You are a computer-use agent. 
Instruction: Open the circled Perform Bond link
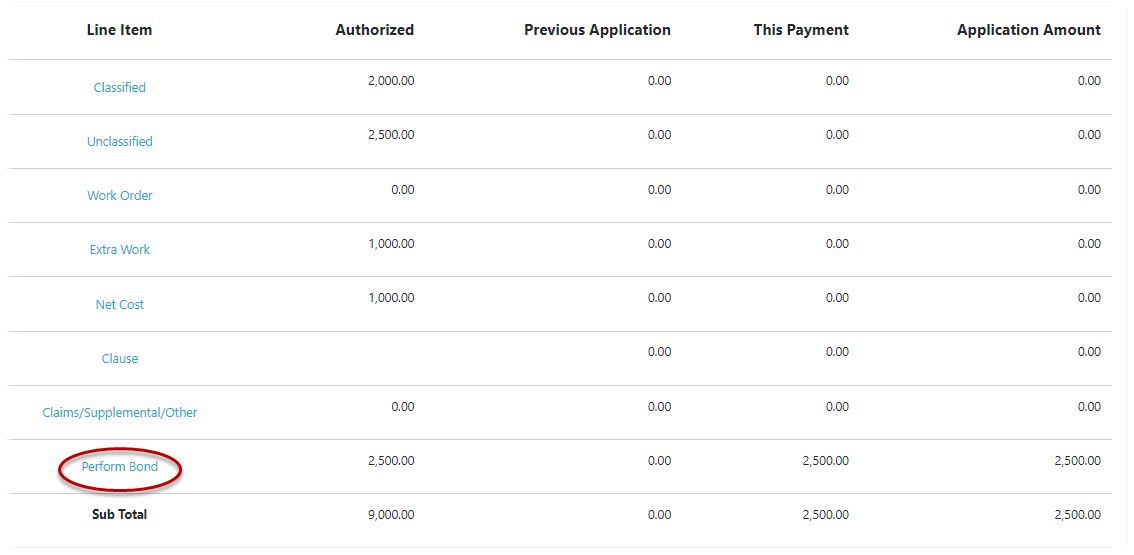coord(119,467)
